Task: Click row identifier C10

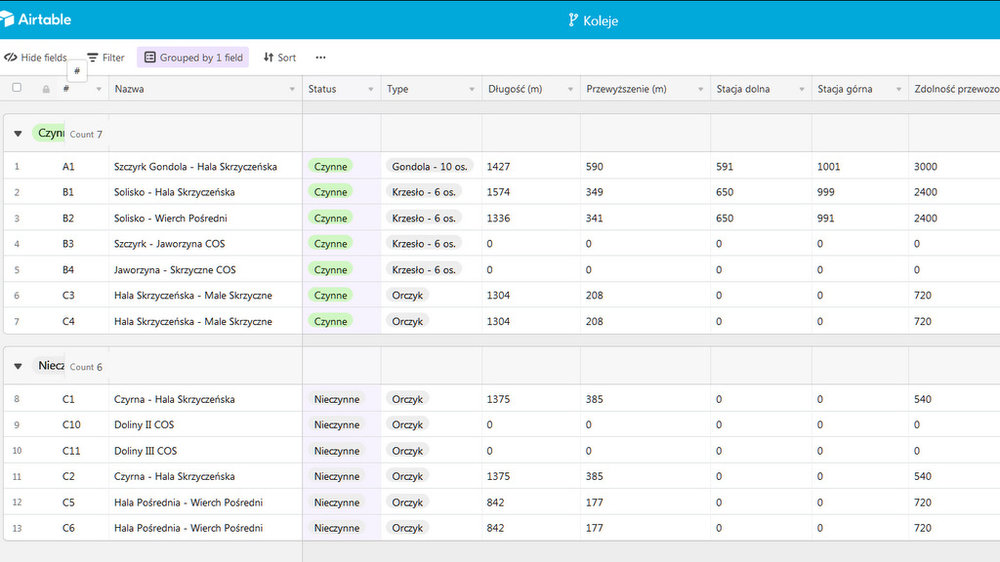Action: (x=71, y=425)
